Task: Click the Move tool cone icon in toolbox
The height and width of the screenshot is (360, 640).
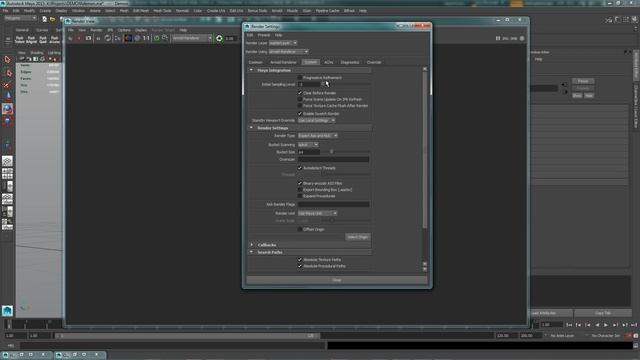Action: [7, 96]
